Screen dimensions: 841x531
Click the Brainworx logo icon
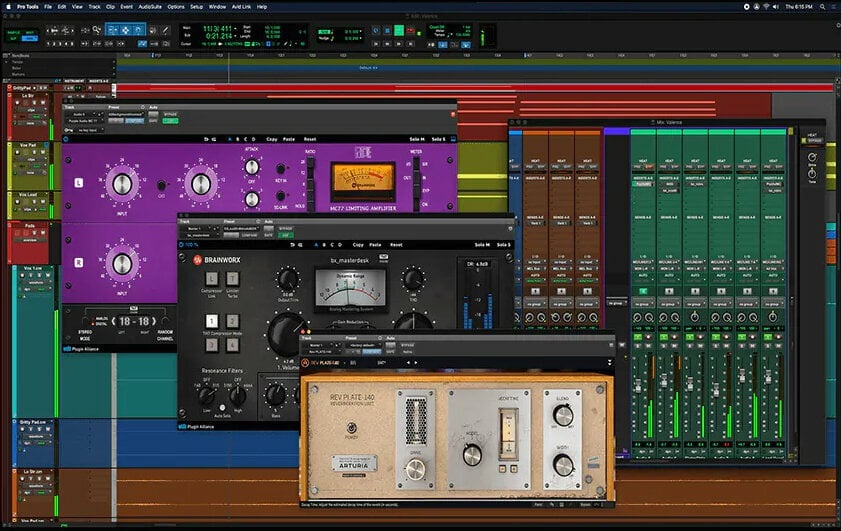pyautogui.click(x=198, y=260)
